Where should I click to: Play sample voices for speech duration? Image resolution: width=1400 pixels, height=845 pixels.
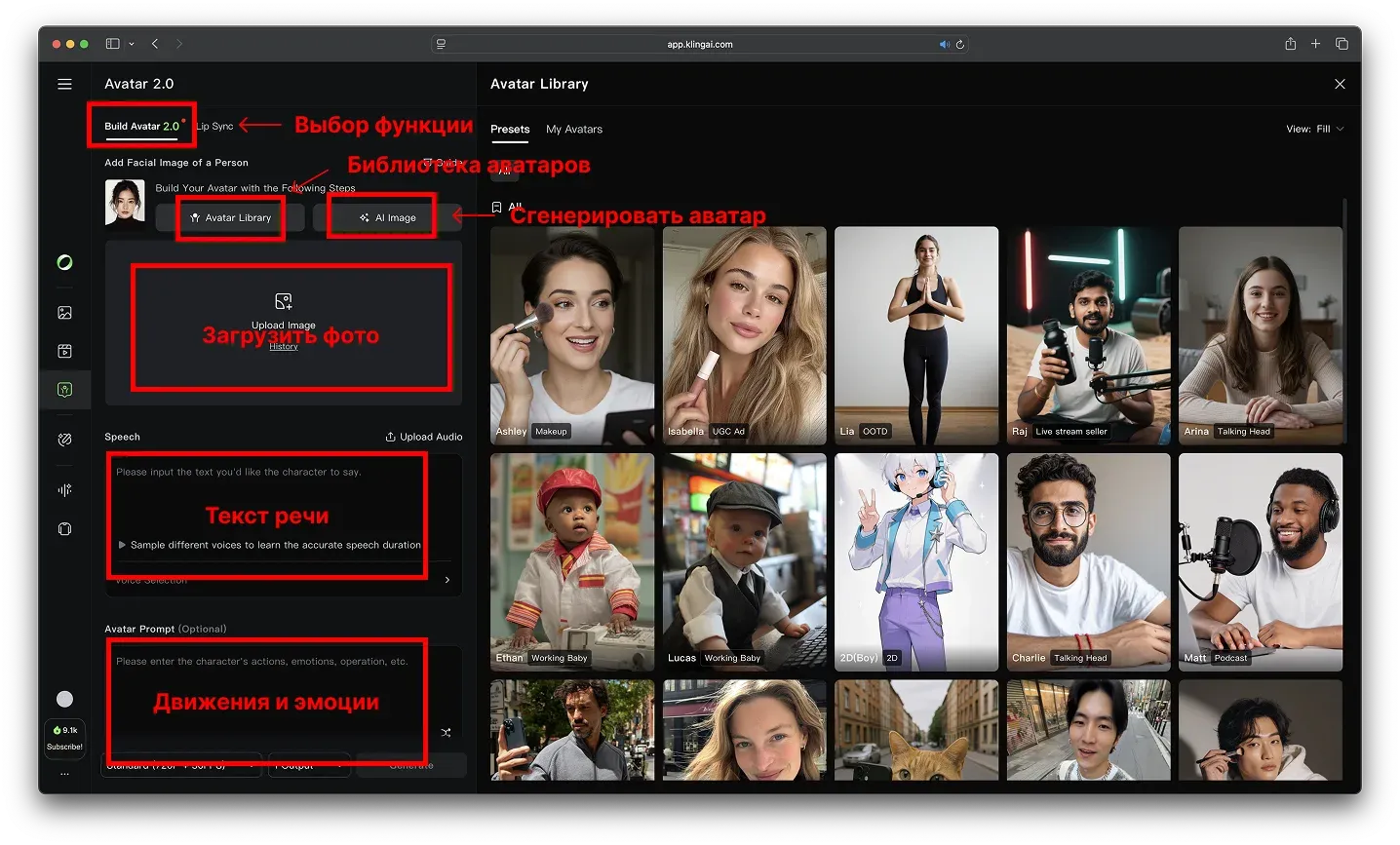122,545
